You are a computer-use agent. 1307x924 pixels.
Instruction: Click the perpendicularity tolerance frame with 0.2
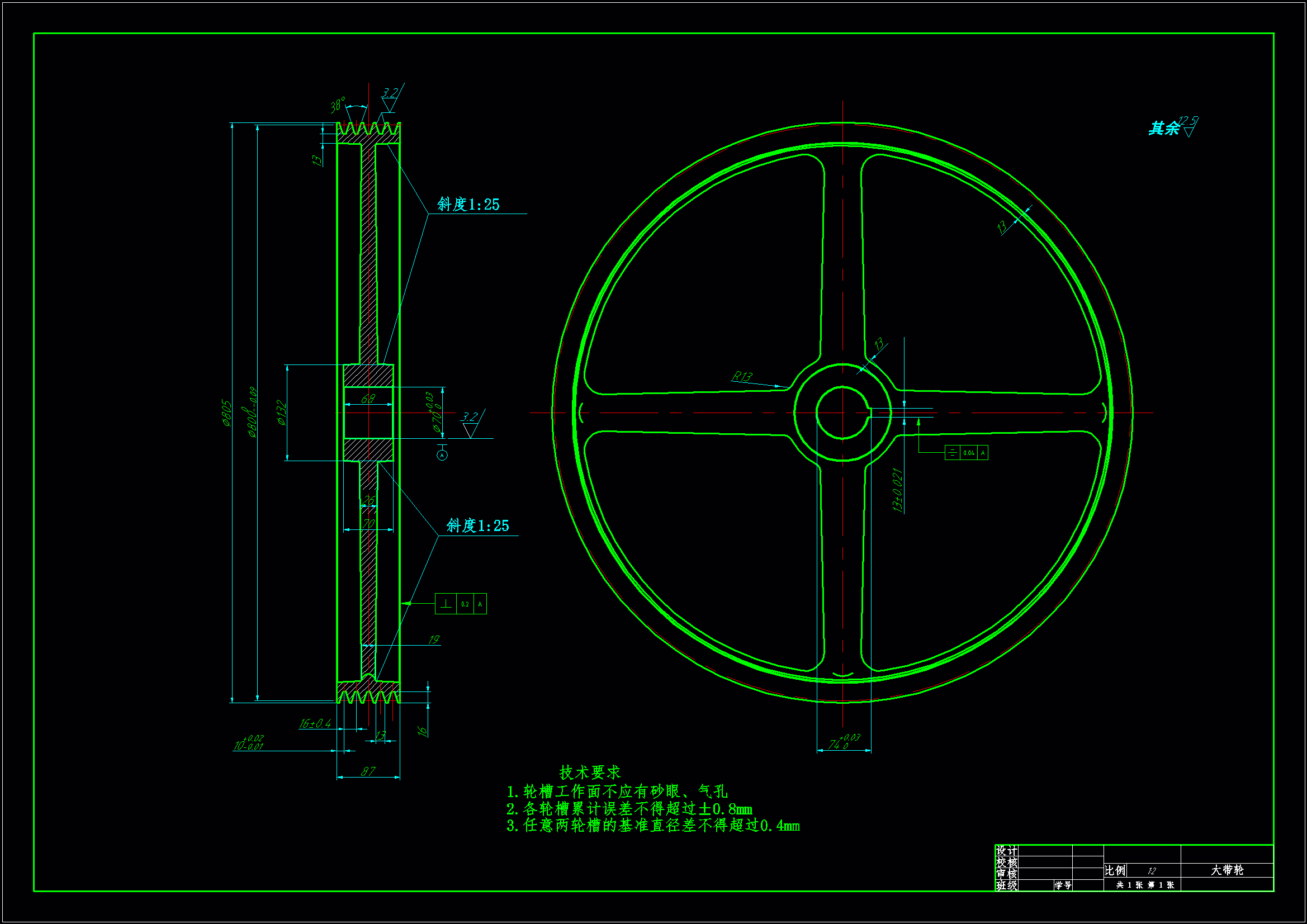coord(461,604)
